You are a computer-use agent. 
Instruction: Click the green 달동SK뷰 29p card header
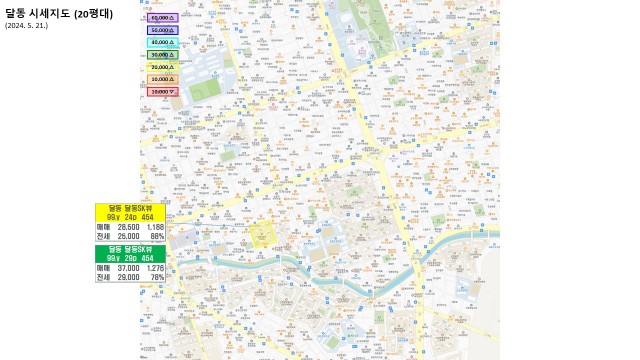(x=130, y=254)
